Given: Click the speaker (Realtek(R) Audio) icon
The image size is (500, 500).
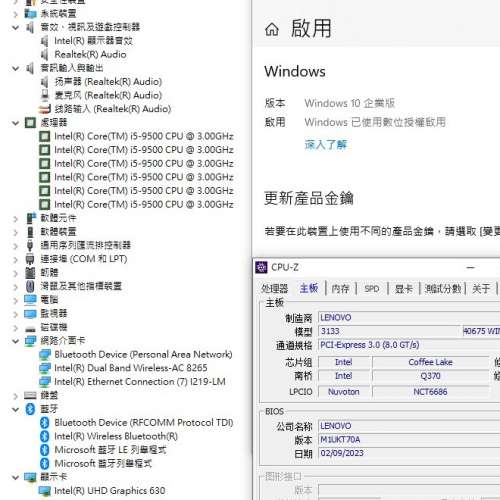Looking at the screenshot, I should [44, 82].
